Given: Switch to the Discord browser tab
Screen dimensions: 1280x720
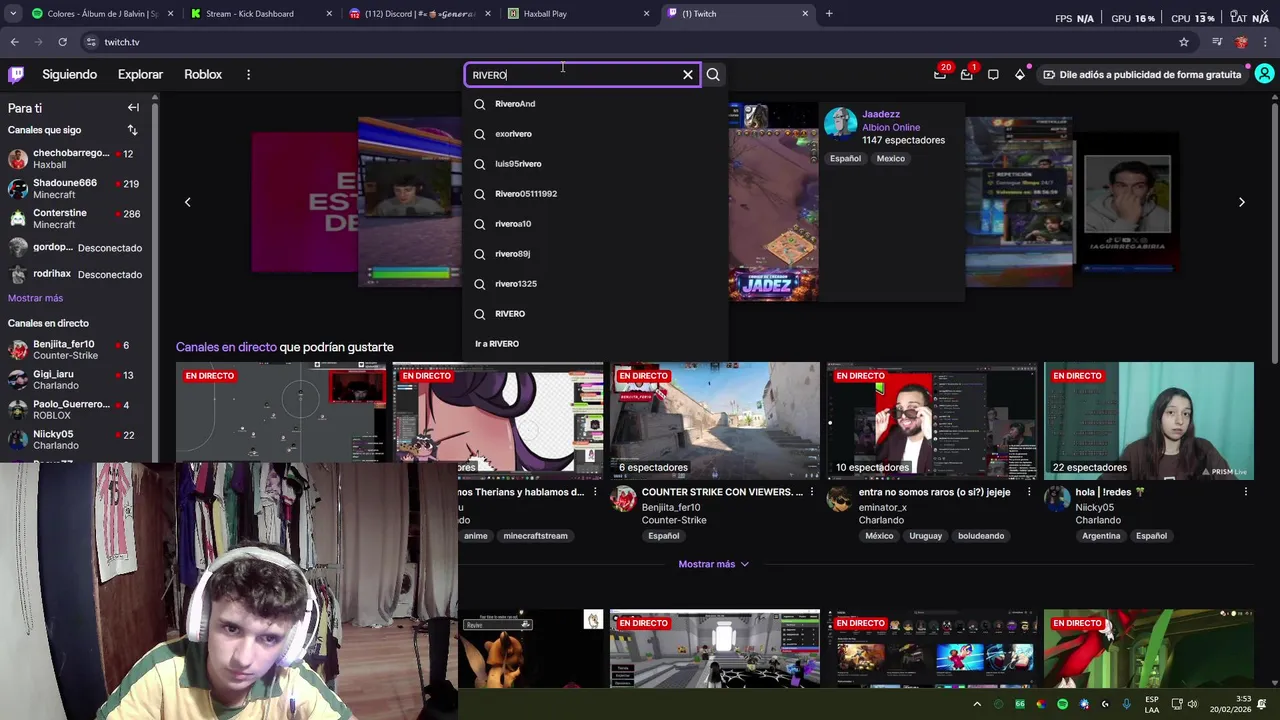Looking at the screenshot, I should 420,14.
